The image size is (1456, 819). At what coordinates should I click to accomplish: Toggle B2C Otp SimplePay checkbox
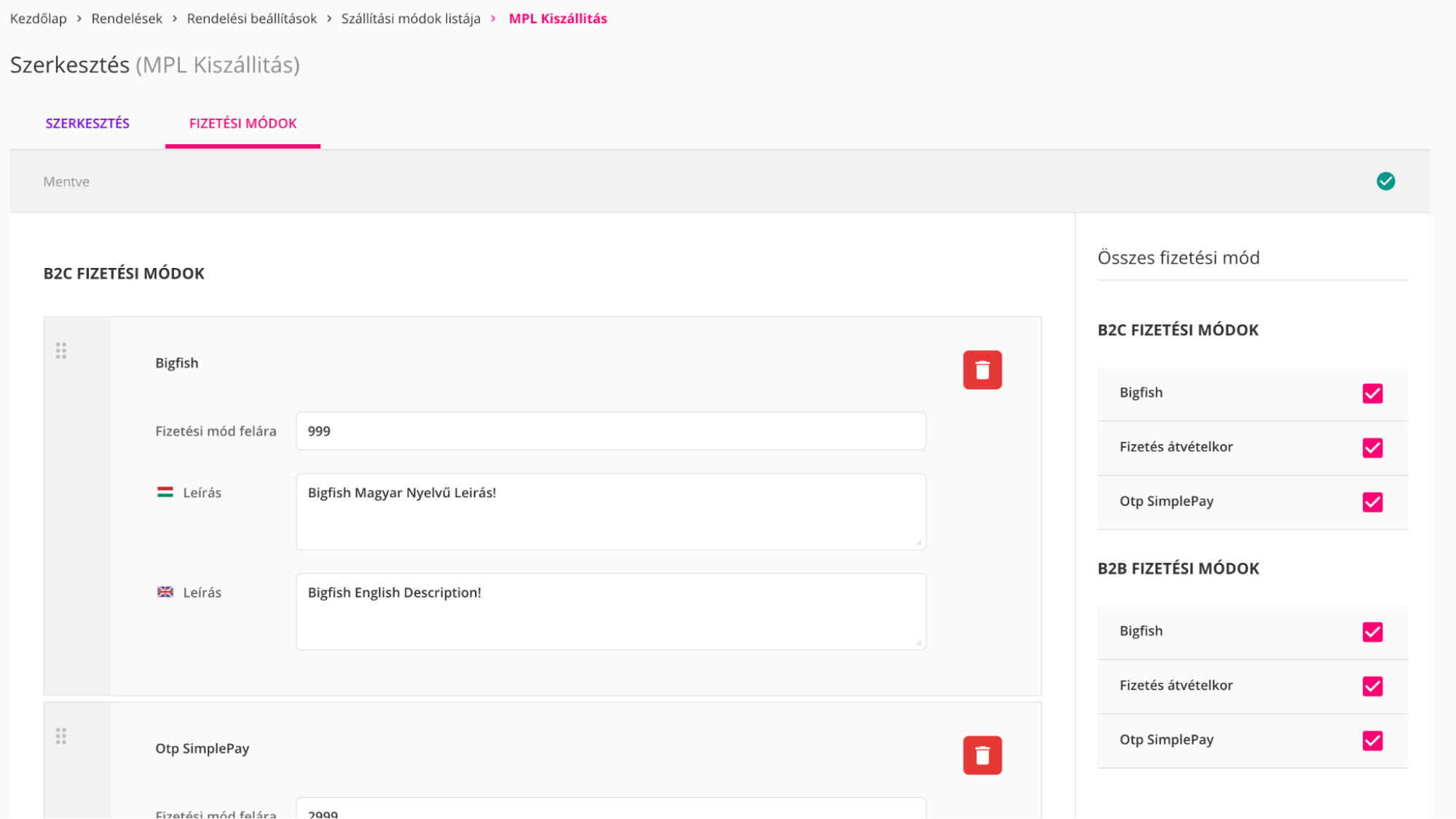(1372, 502)
